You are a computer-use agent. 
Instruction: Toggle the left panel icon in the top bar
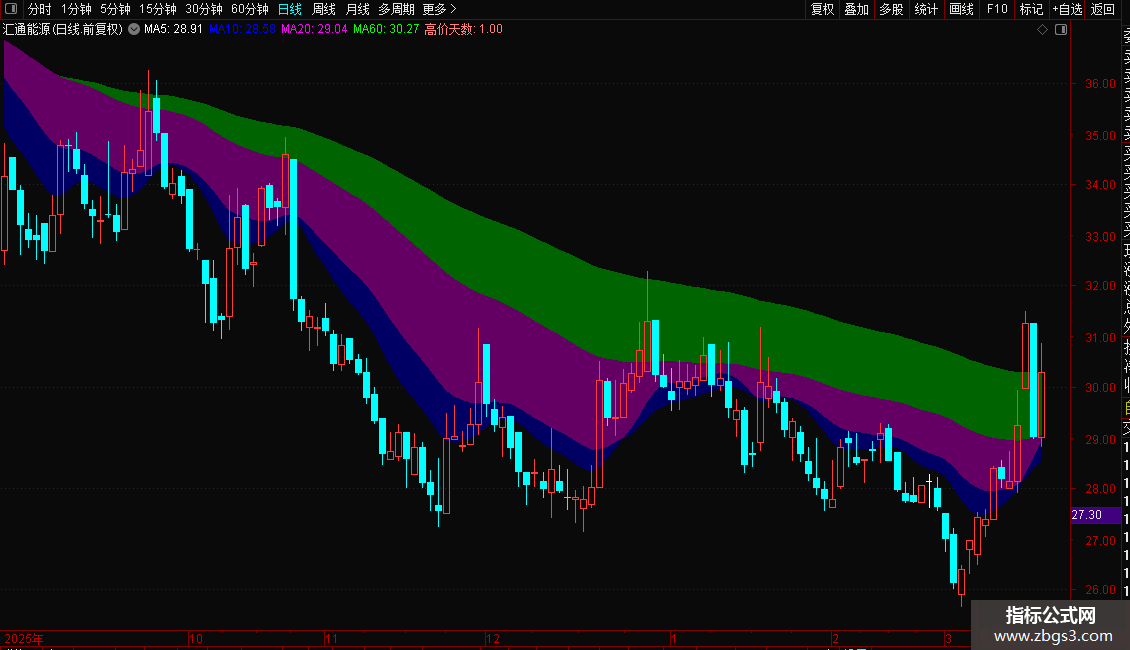(11, 9)
